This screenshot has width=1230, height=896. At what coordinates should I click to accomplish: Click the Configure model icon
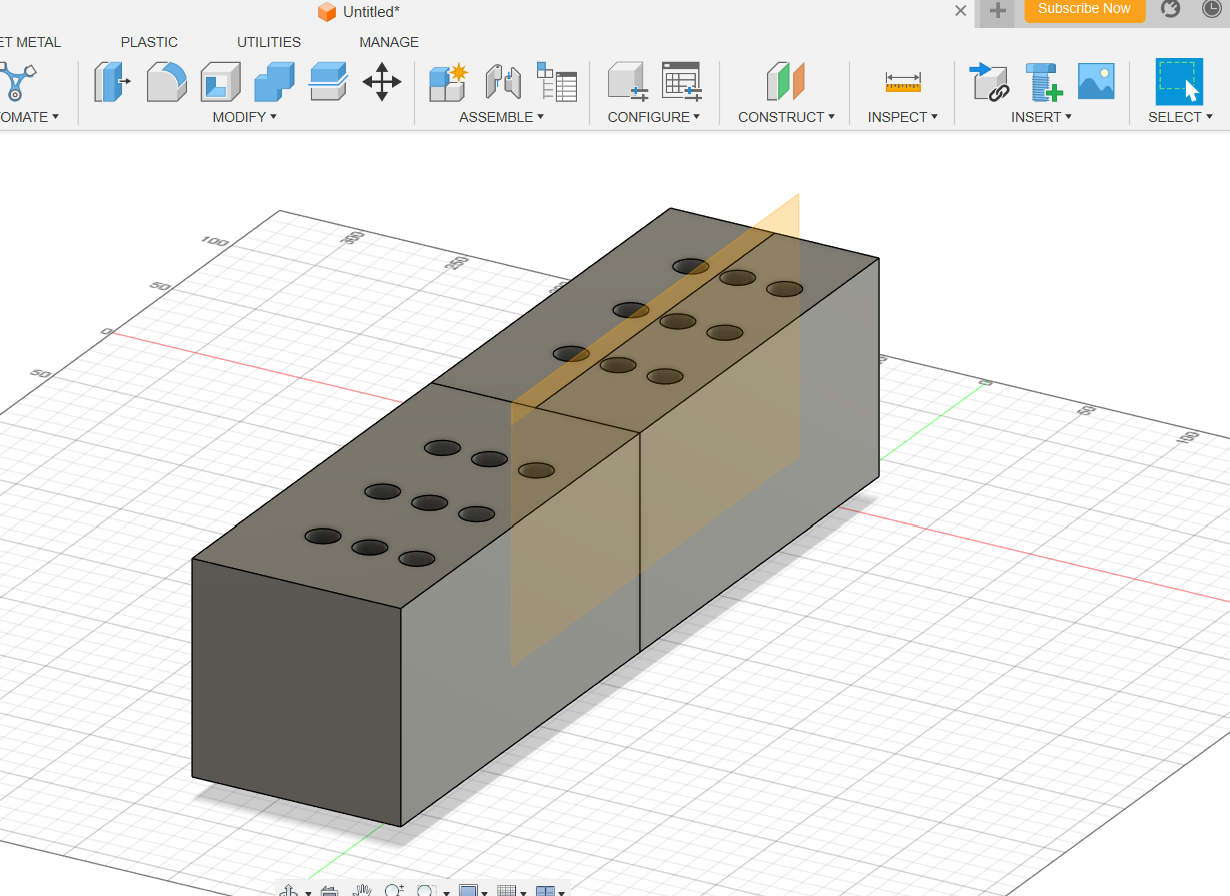point(628,82)
